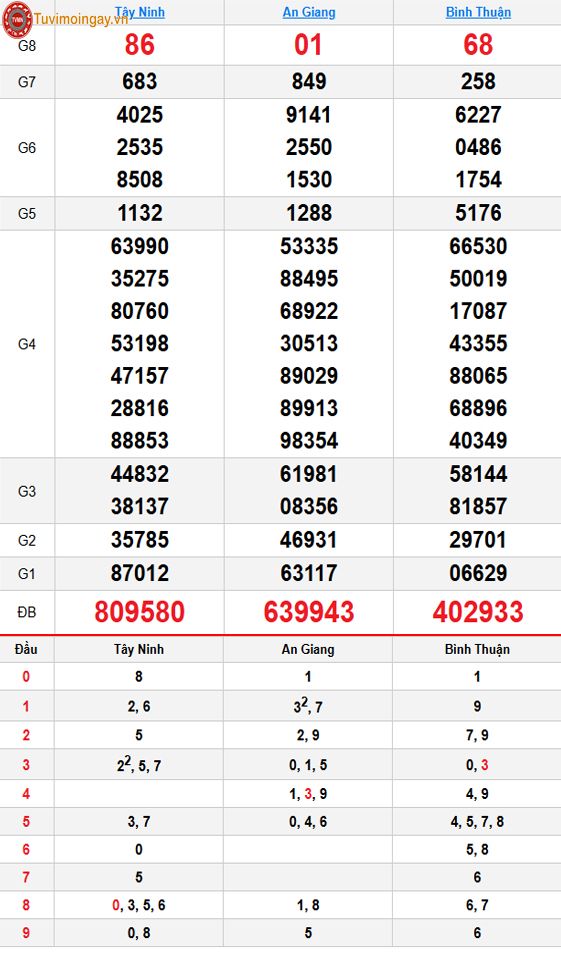Click the ĐB row label
Viewport: 561px width, 953px height.
(x=27, y=613)
